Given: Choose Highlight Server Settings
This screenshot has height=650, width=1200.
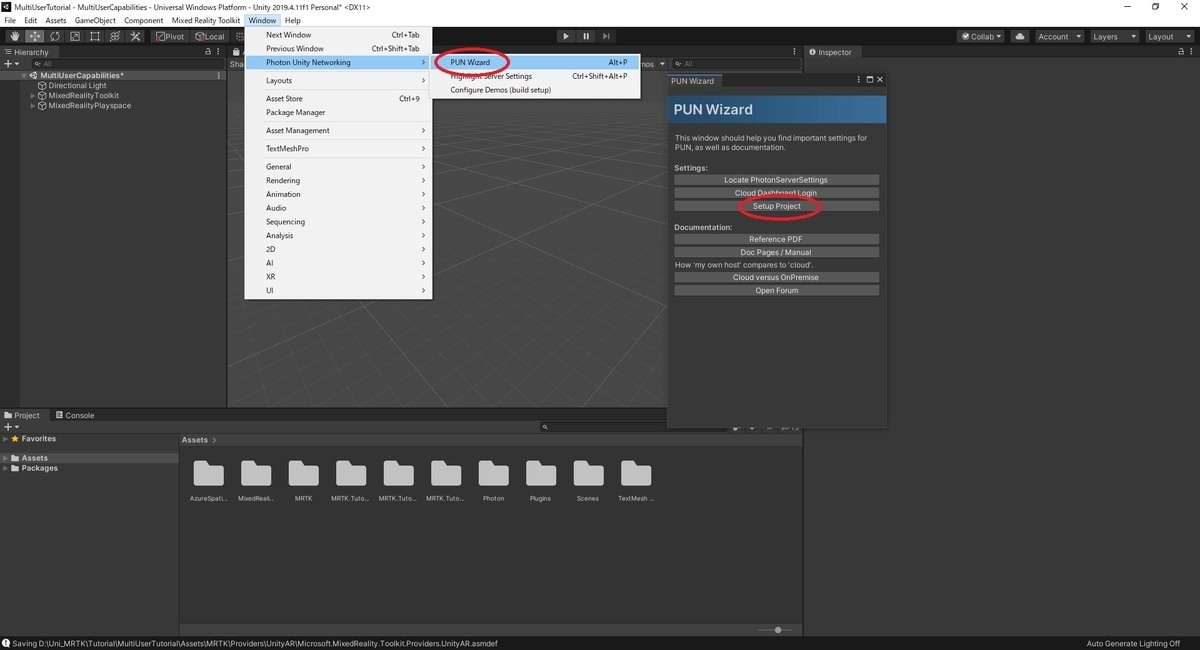Looking at the screenshot, I should [x=535, y=76].
